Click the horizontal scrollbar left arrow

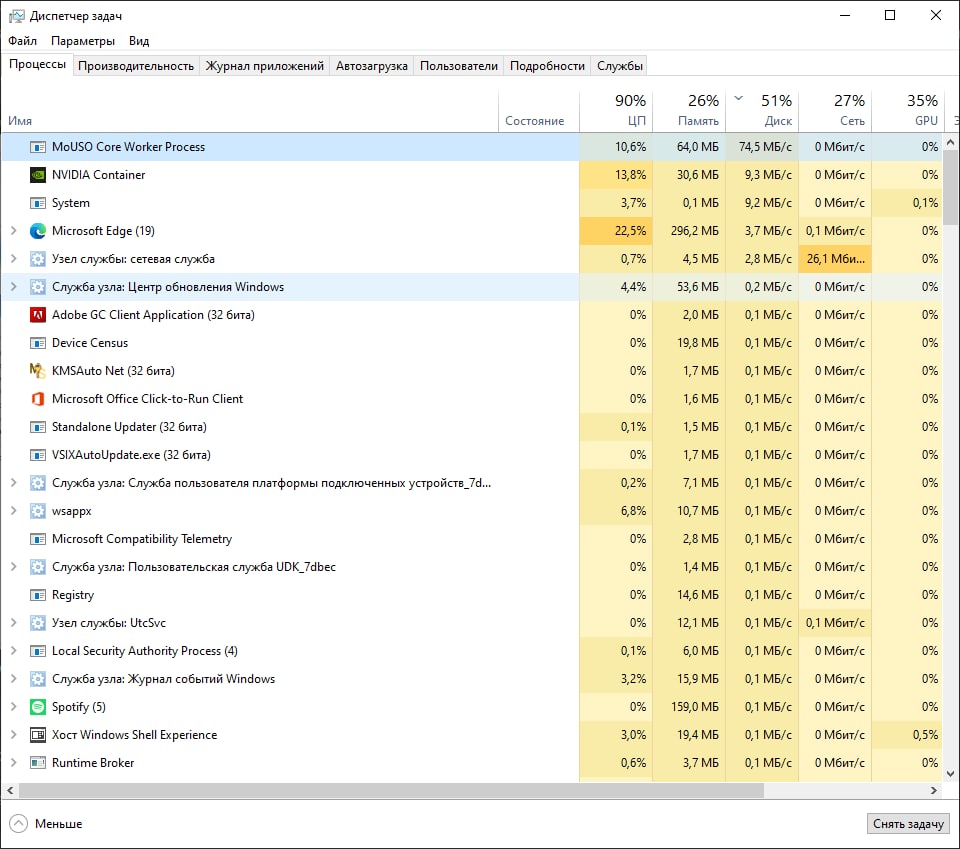(10, 790)
